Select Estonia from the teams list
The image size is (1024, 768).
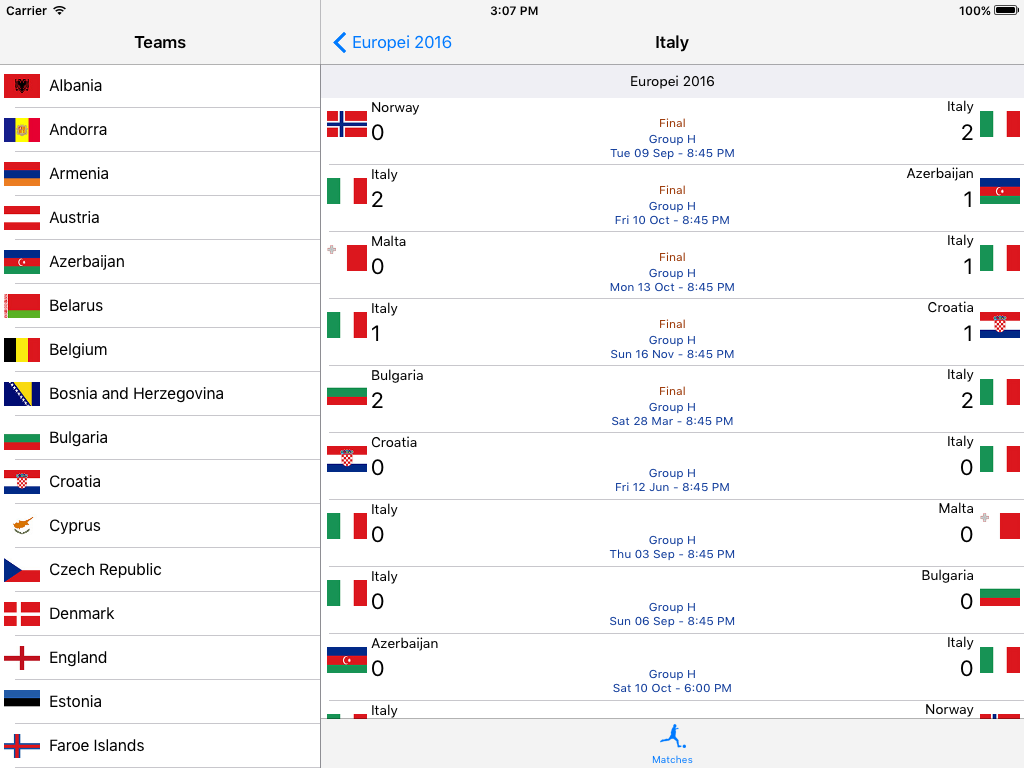point(160,701)
